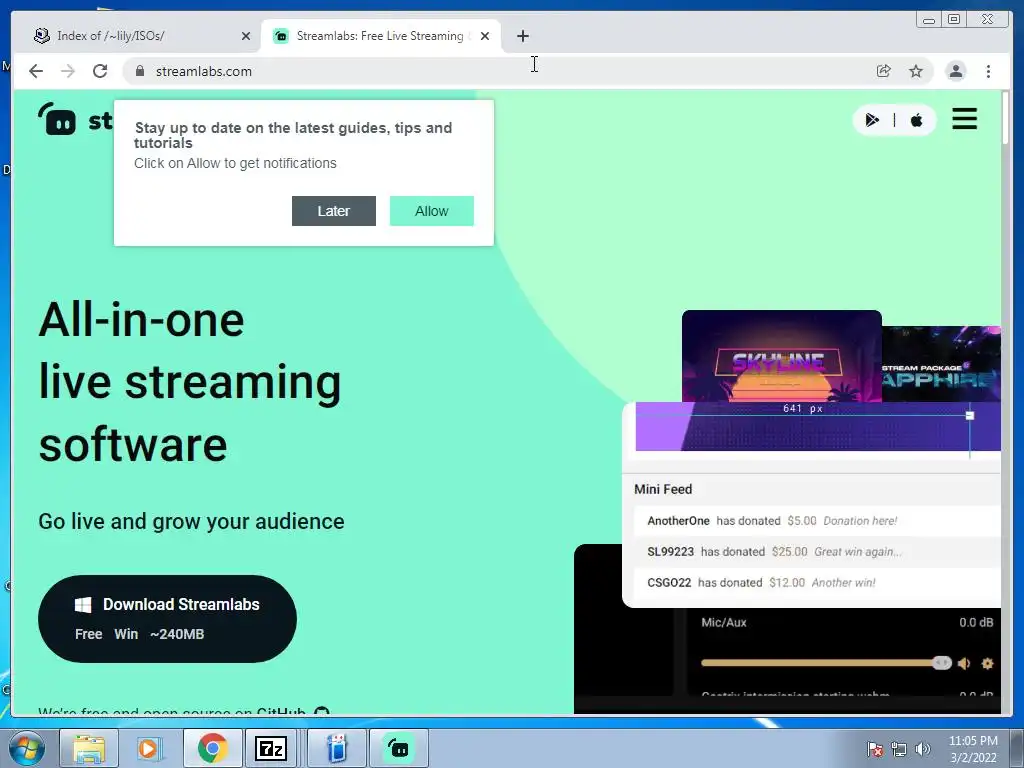1024x768 pixels.
Task: Open the Apple App Store icon link
Action: [916, 120]
